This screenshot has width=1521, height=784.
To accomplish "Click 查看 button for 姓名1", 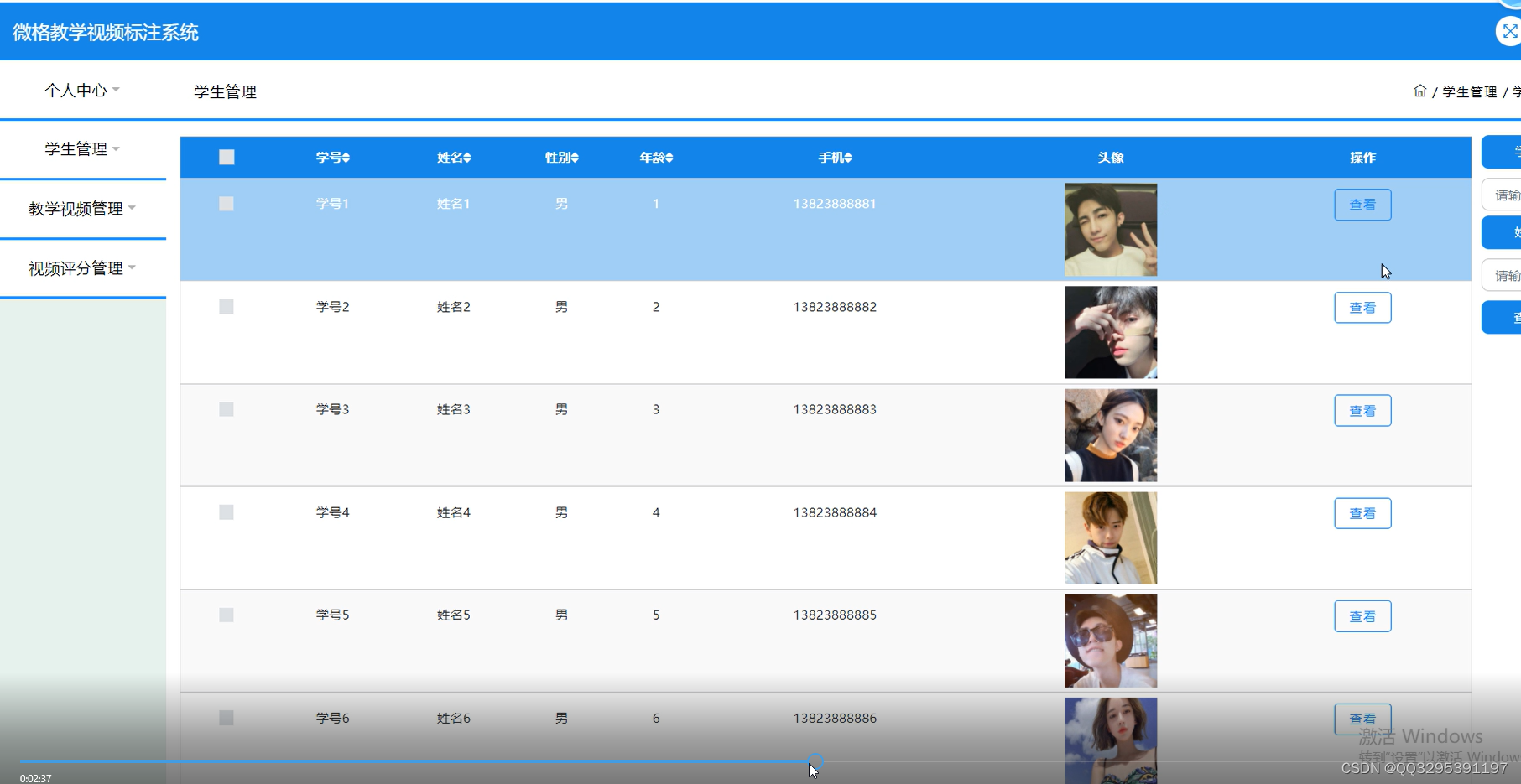I will point(1362,205).
